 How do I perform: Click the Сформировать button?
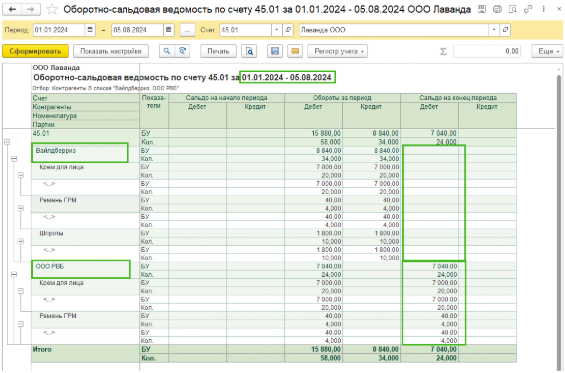(x=35, y=51)
